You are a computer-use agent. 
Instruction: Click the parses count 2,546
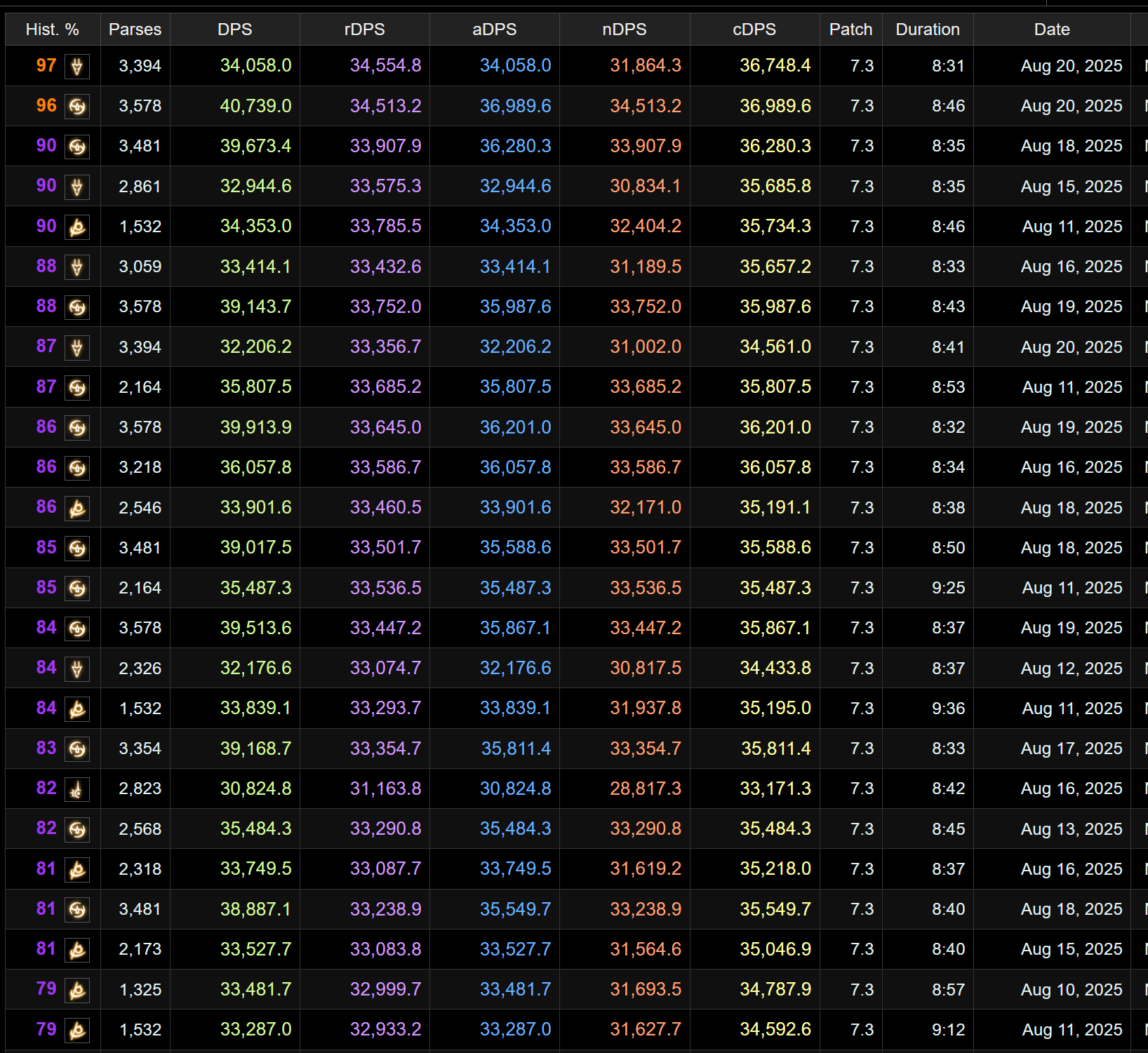(140, 508)
